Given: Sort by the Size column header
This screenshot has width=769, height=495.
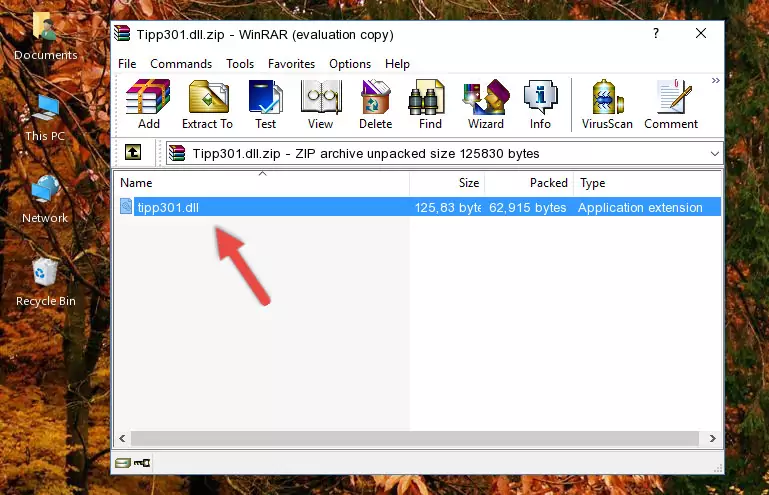Looking at the screenshot, I should (447, 183).
